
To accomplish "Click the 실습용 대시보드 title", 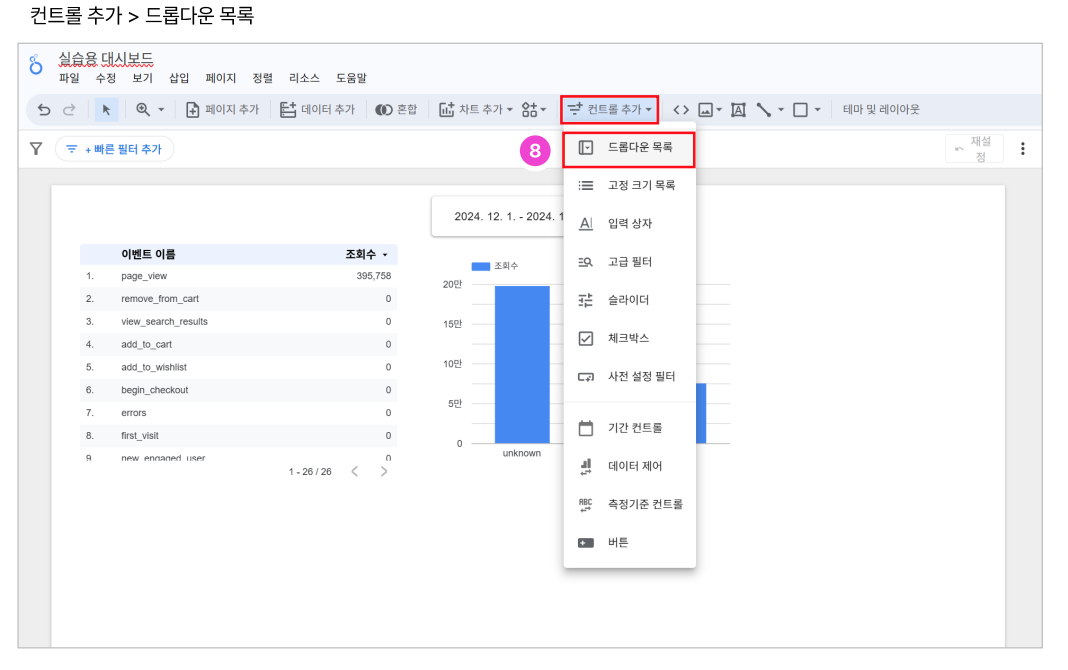I will click(x=106, y=59).
